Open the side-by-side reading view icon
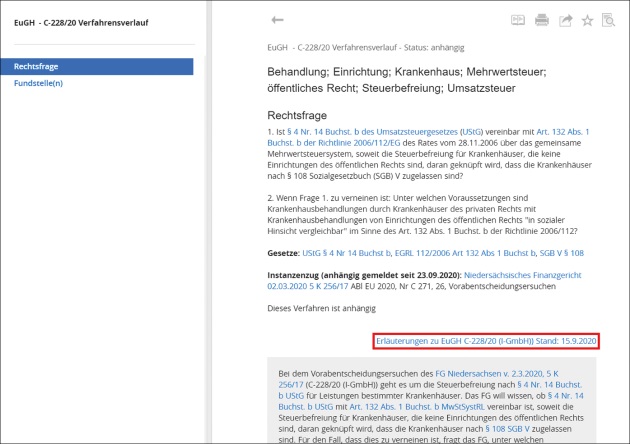This screenshot has width=630, height=444. 518,19
